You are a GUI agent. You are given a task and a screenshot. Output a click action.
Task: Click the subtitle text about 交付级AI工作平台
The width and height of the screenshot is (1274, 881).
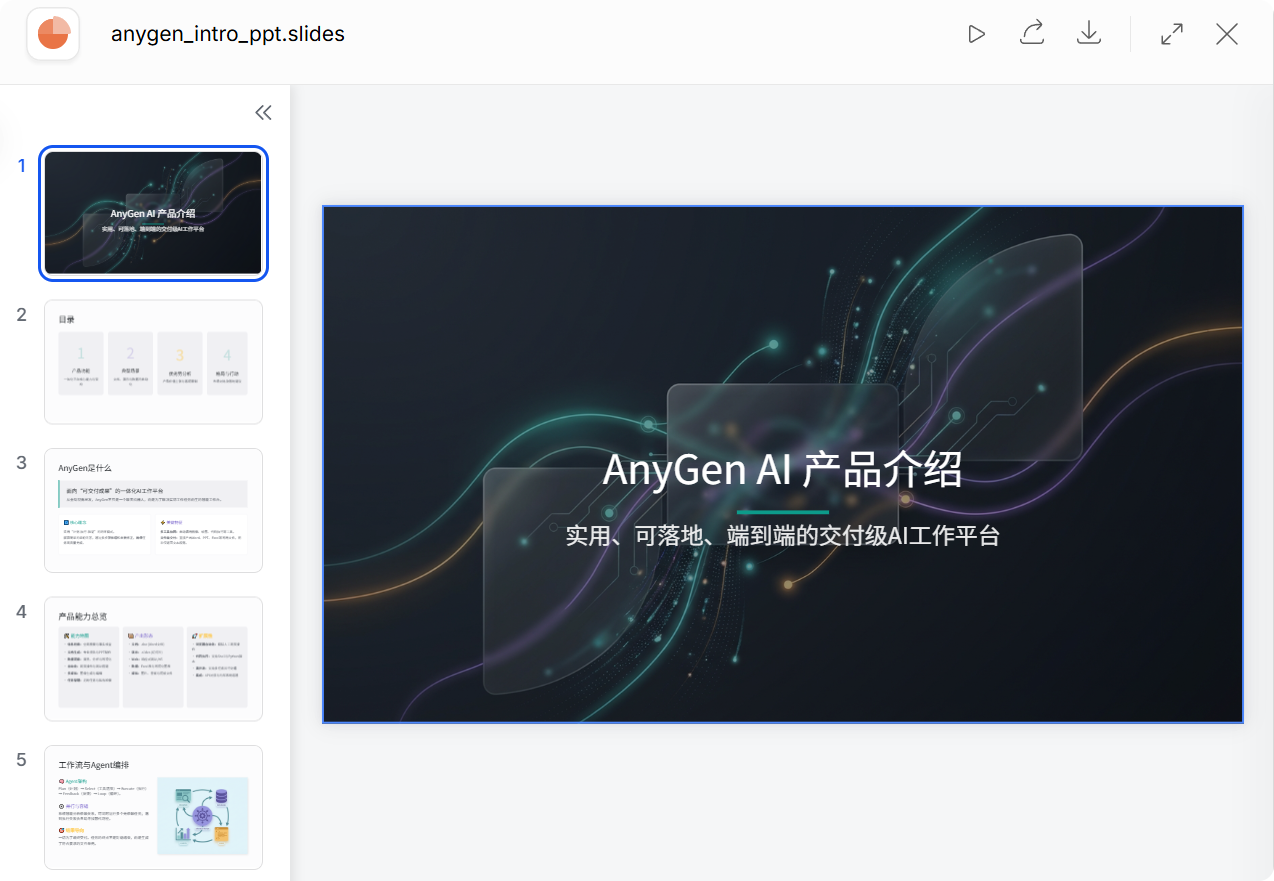click(x=783, y=535)
